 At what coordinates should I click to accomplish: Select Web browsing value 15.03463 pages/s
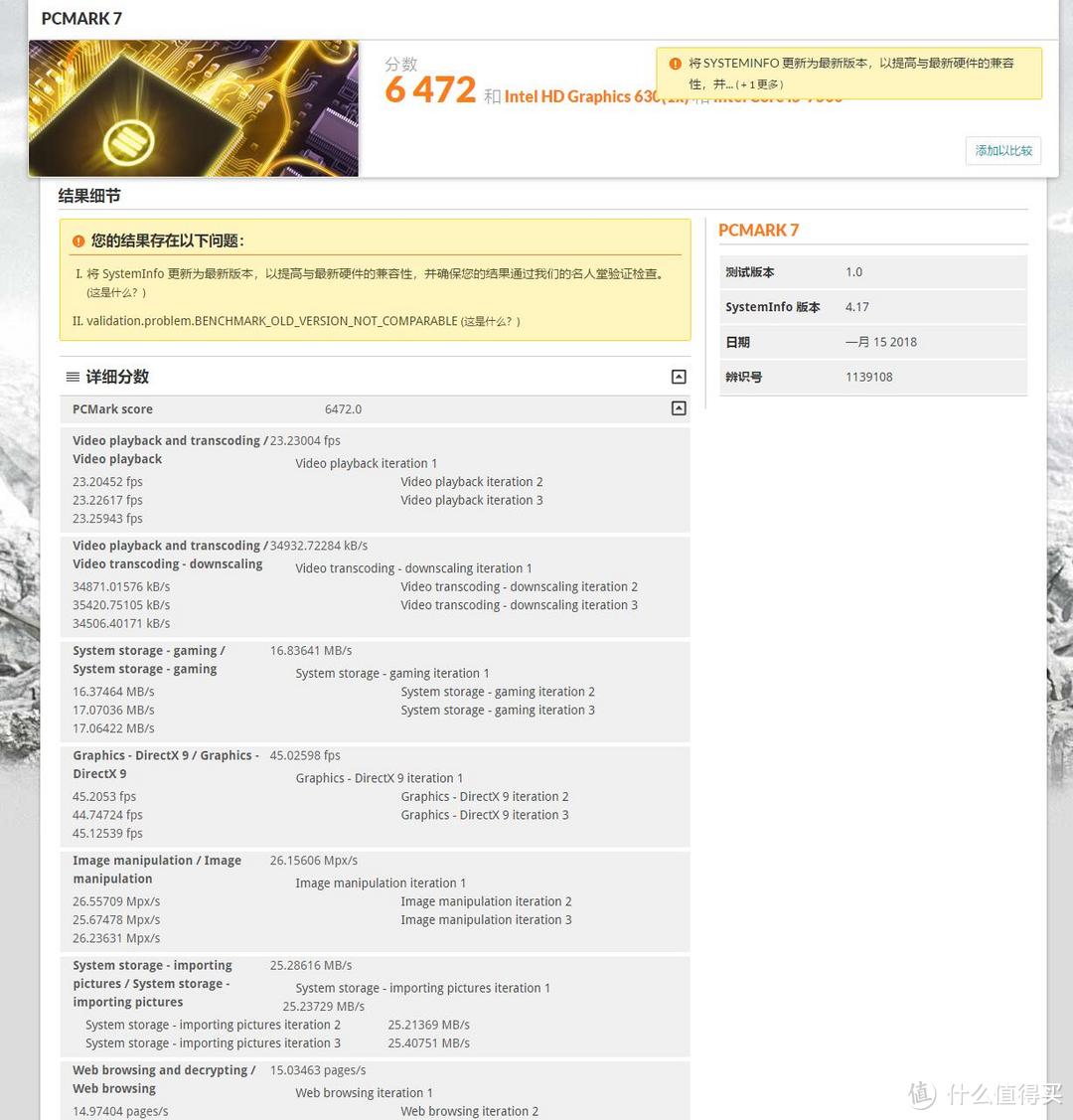click(318, 1070)
